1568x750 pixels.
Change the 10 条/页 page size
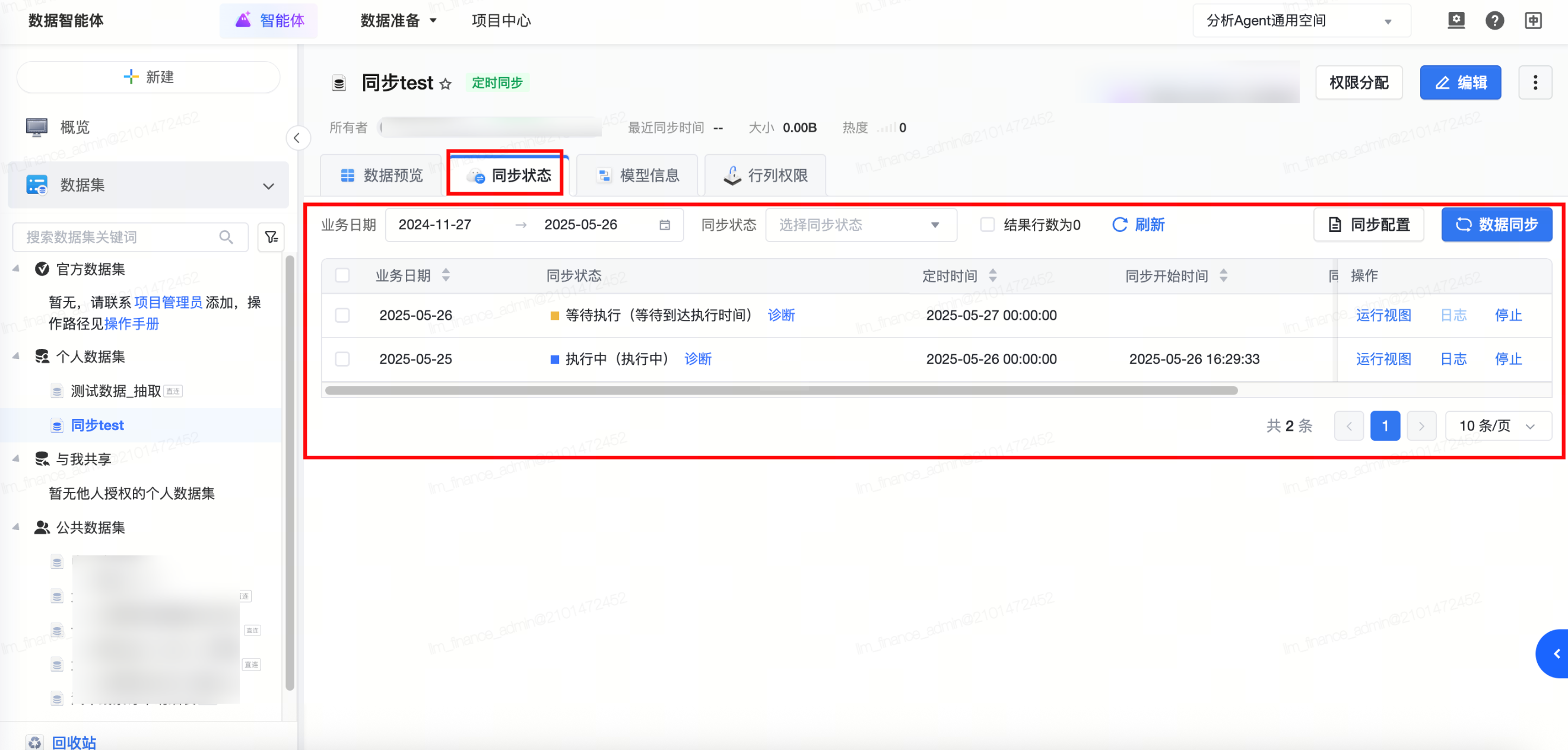click(x=1497, y=425)
